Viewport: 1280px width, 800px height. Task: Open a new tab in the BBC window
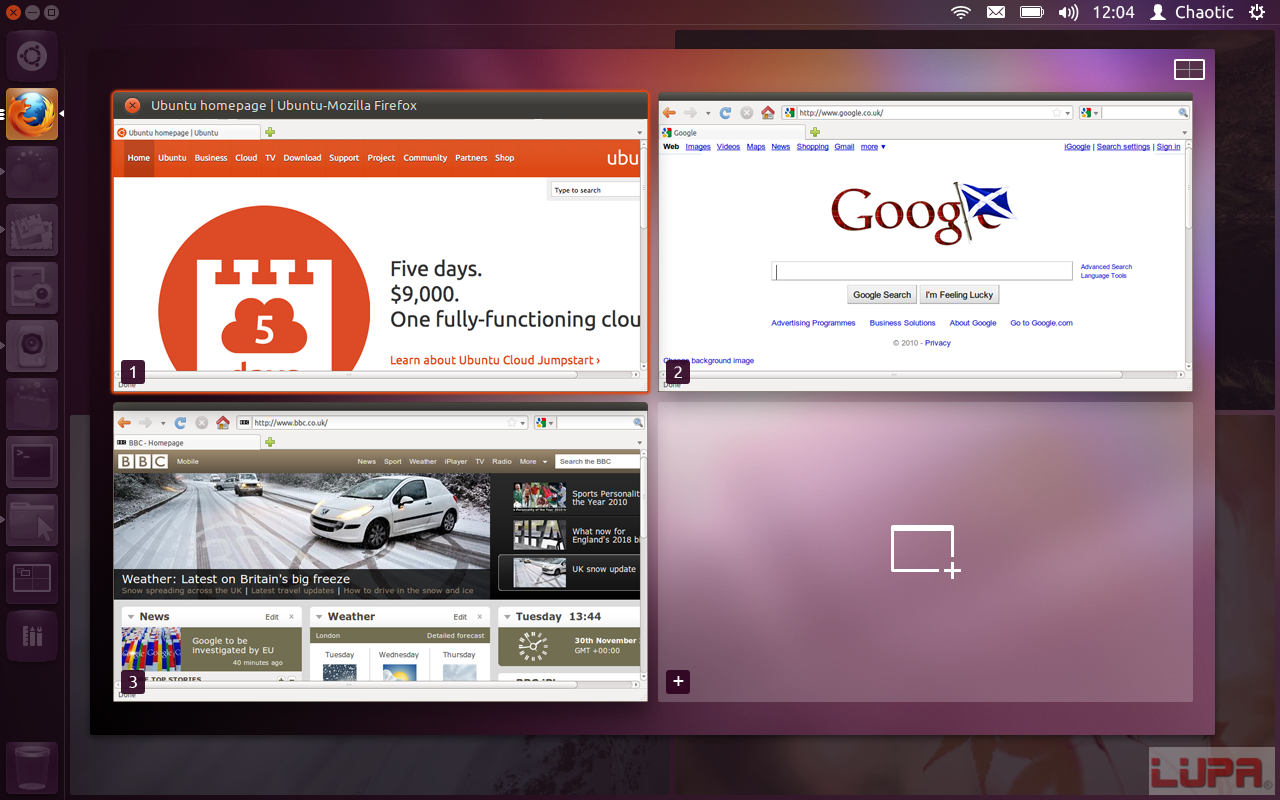tap(270, 442)
